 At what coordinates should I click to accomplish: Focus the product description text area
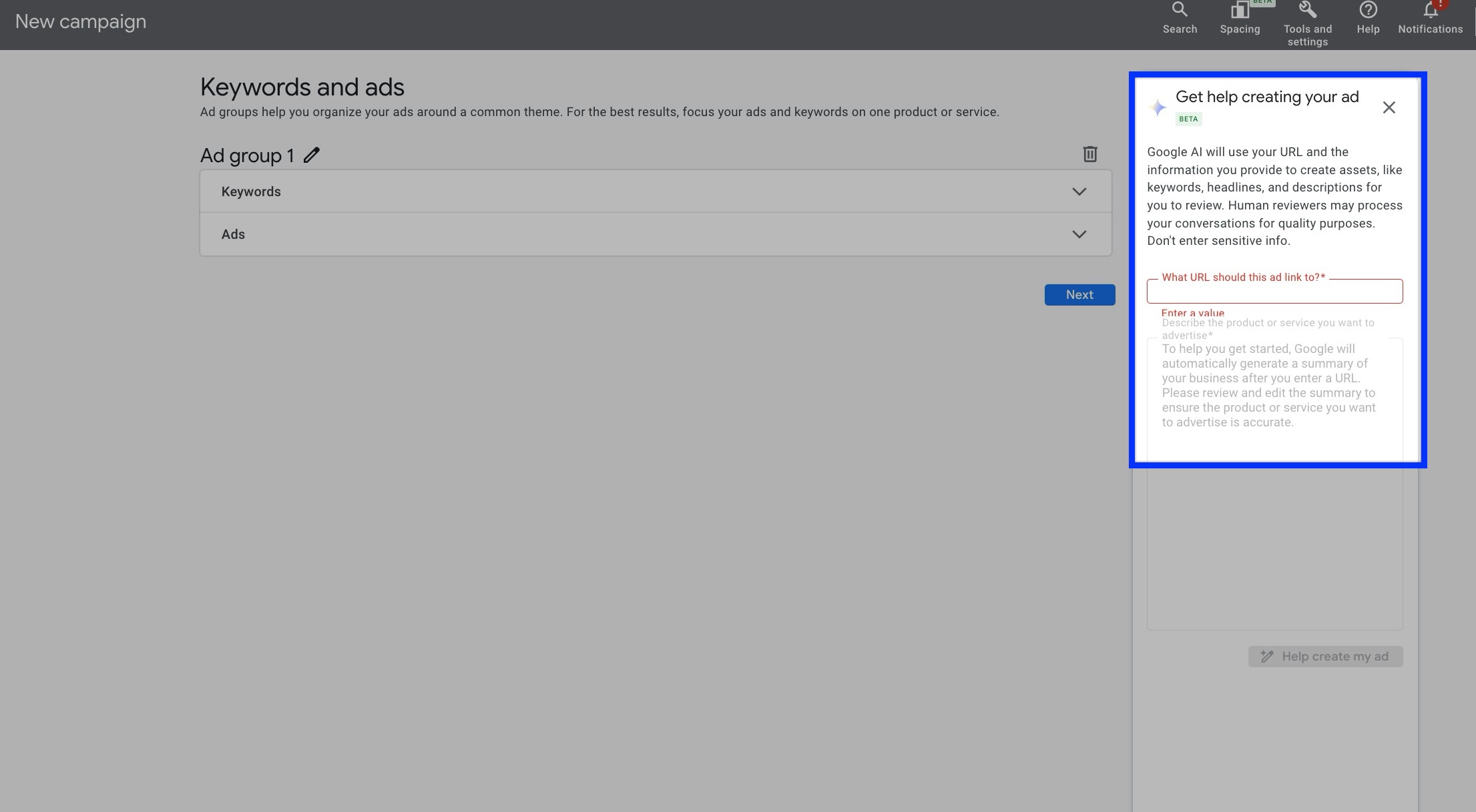(1274, 484)
